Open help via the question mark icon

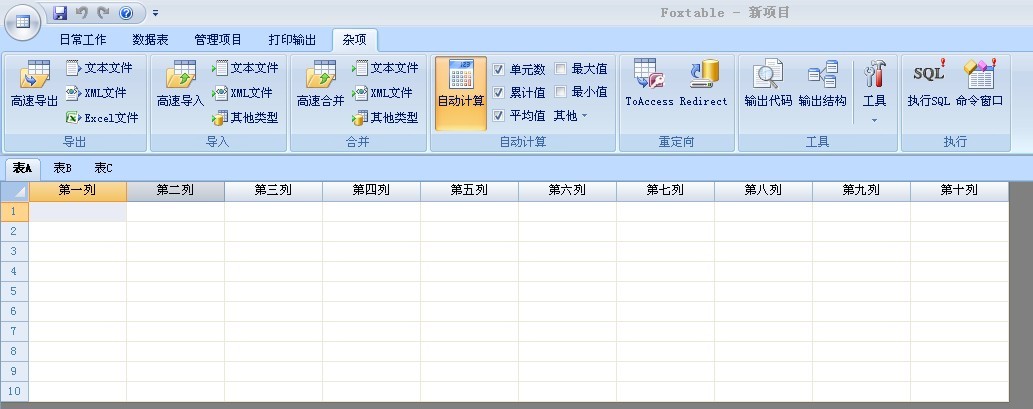point(126,13)
